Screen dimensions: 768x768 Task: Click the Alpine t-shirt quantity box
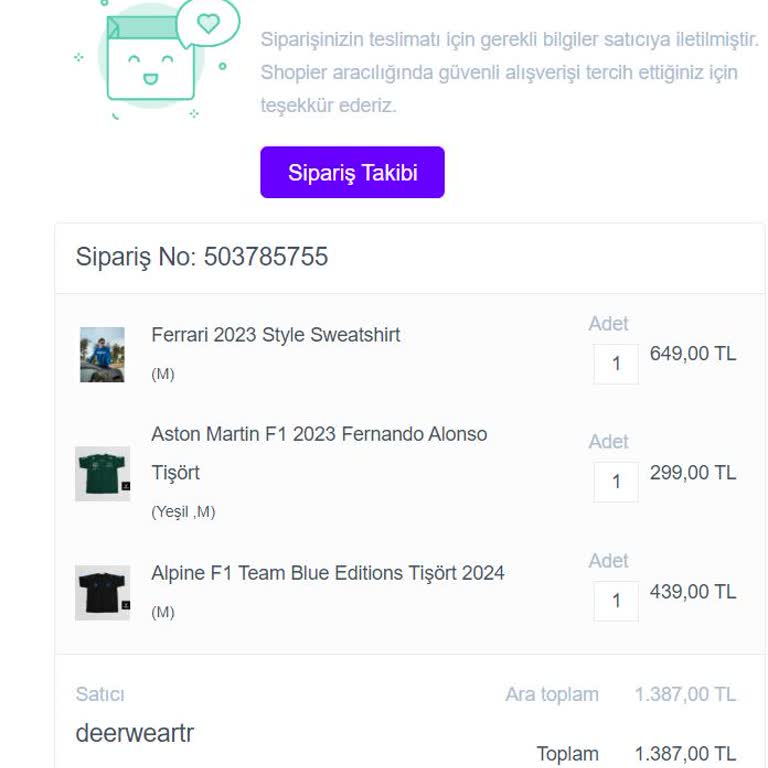[615, 600]
